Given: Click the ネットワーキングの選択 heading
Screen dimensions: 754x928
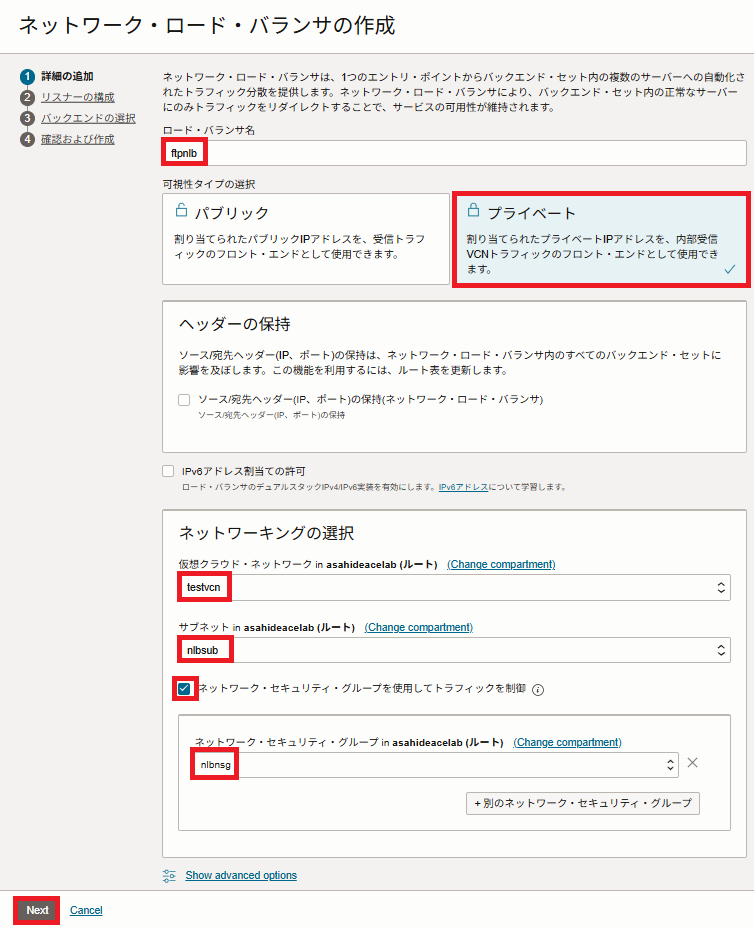Looking at the screenshot, I should click(x=266, y=533).
